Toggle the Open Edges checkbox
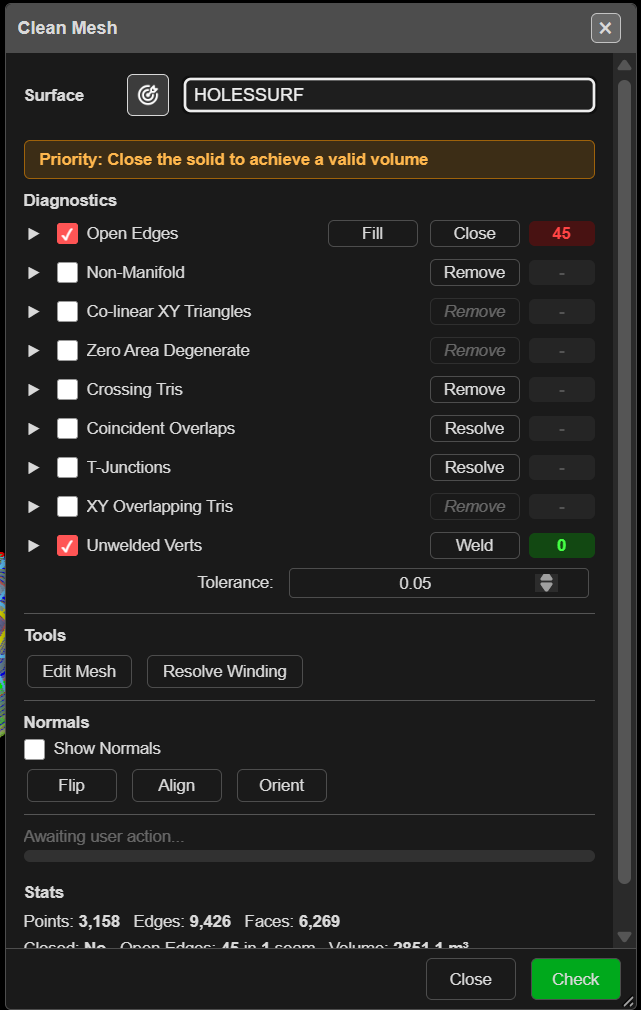The height and width of the screenshot is (1010, 641). pyautogui.click(x=68, y=234)
